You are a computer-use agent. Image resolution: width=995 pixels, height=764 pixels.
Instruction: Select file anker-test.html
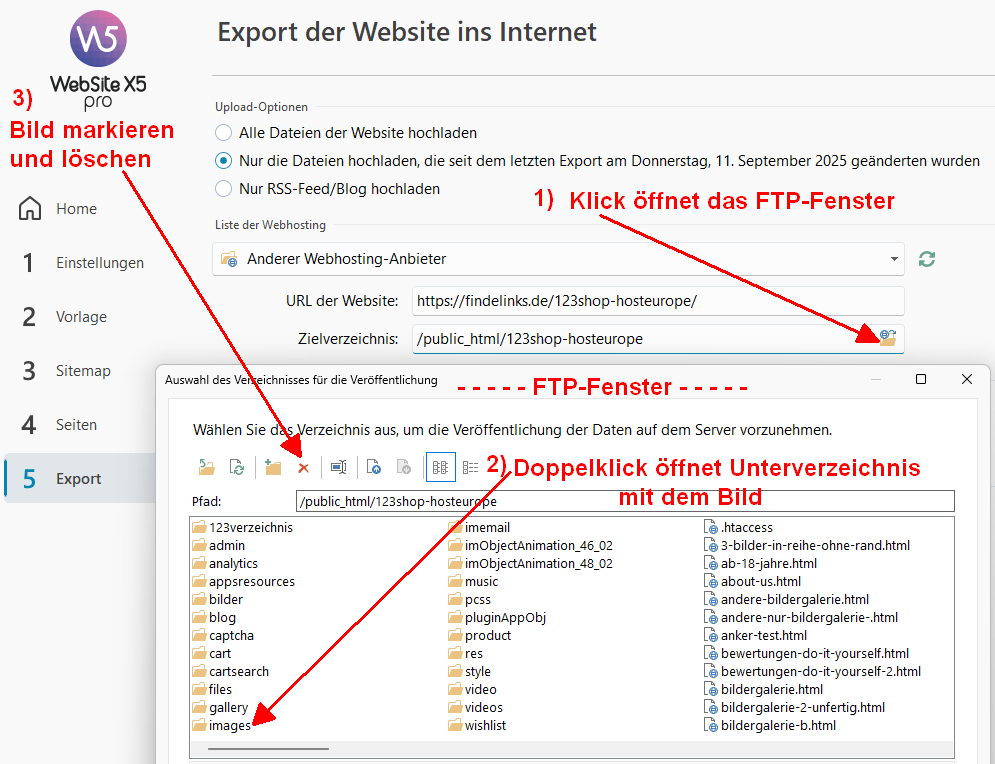tap(756, 635)
